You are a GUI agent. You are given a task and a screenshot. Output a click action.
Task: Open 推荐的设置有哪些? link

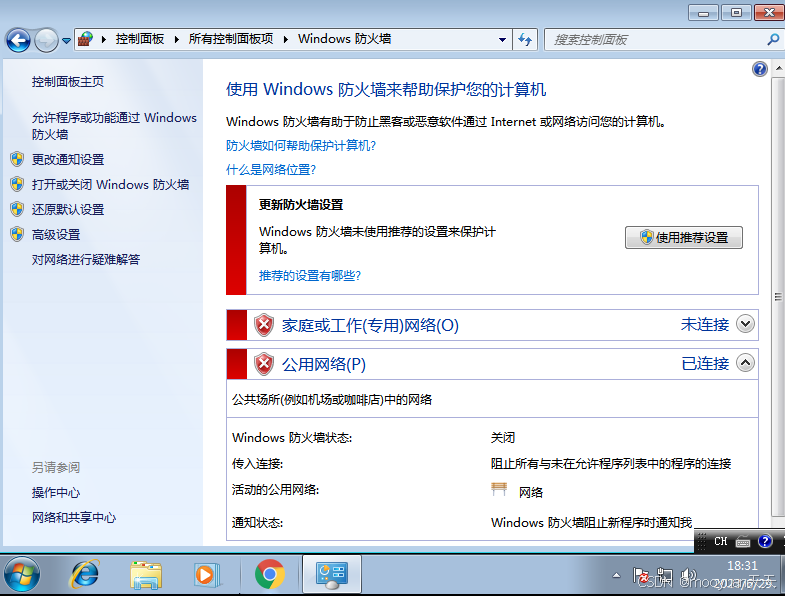click(309, 275)
